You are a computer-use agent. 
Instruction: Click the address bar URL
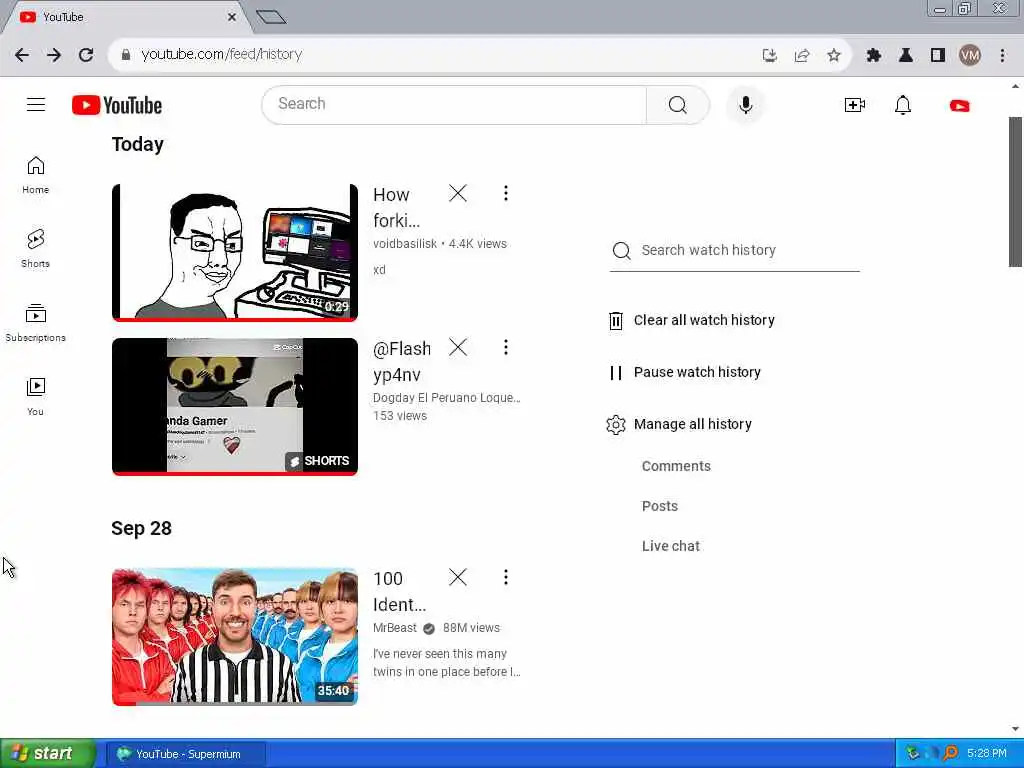coord(221,54)
